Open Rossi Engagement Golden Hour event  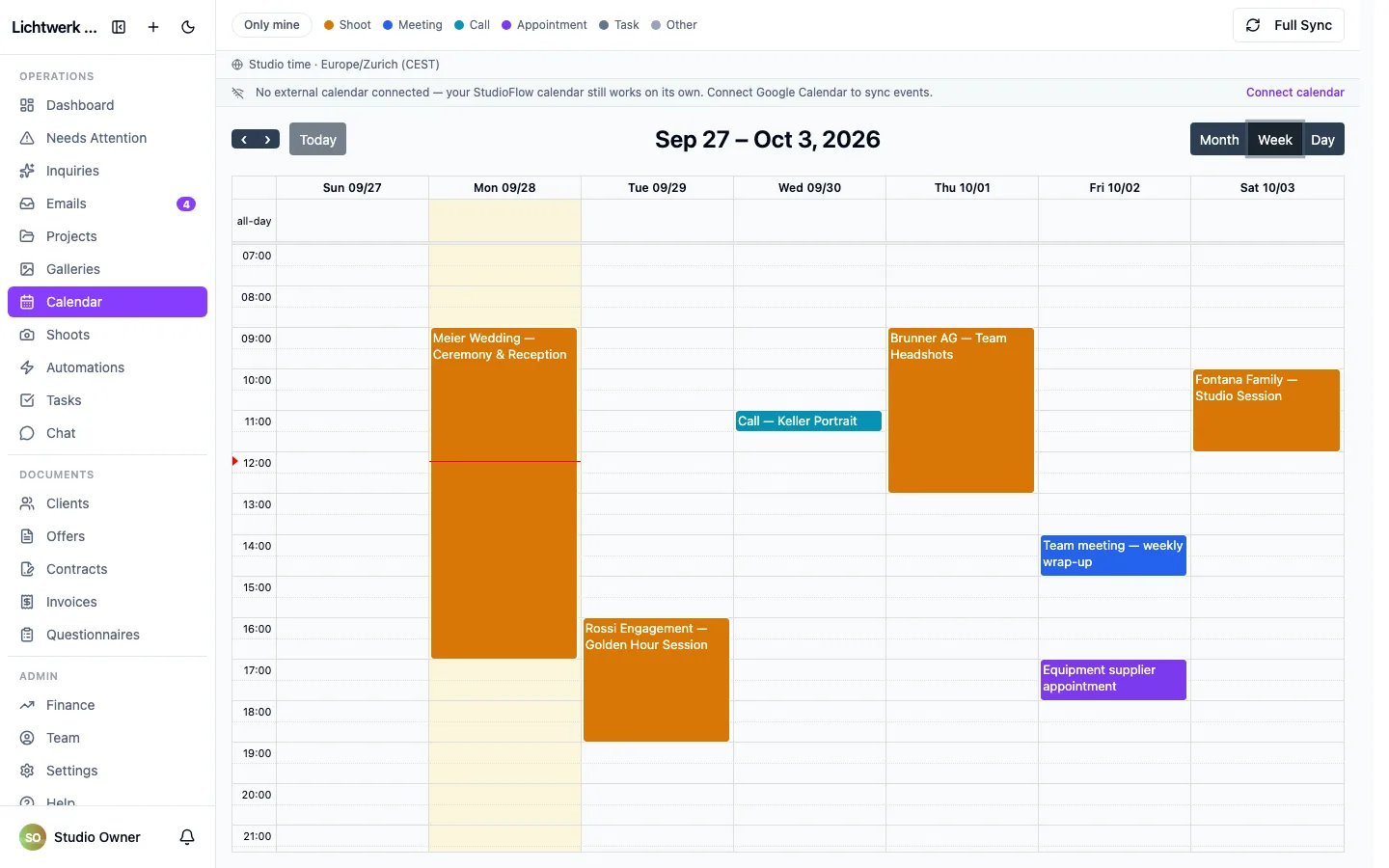pyautogui.click(x=656, y=680)
